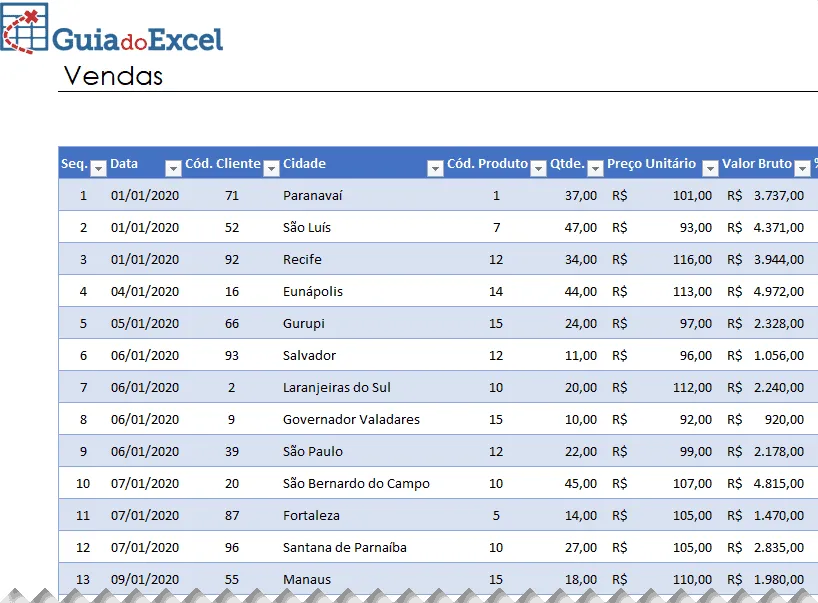Select the Gurupi city cell

(362, 323)
